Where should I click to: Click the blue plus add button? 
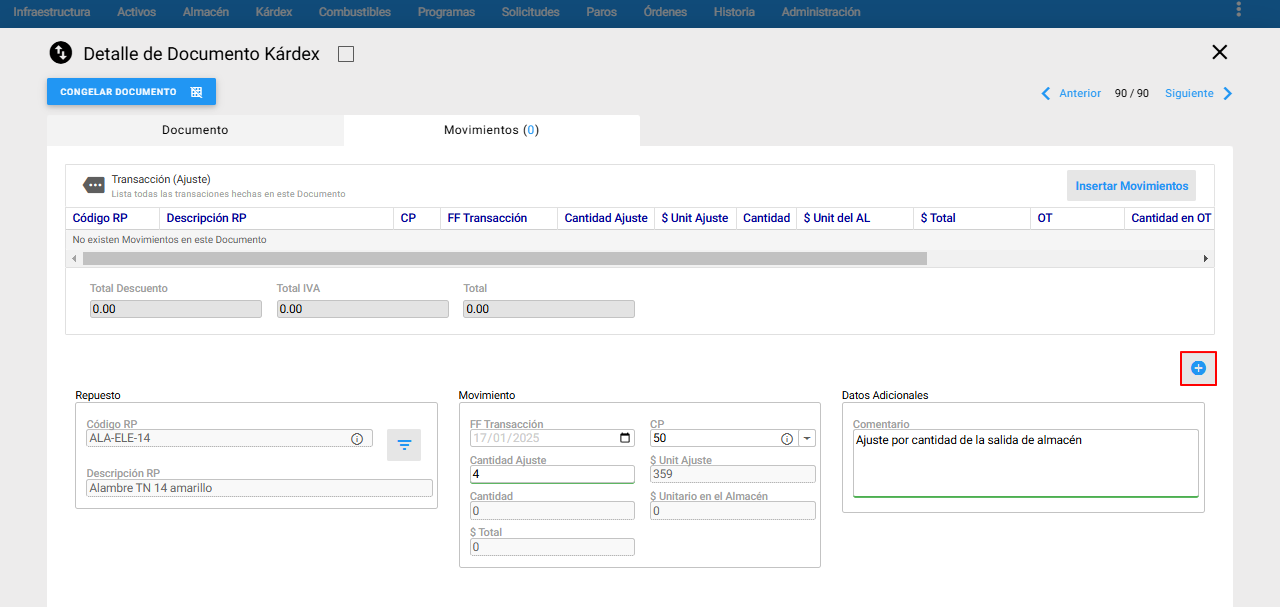(x=1198, y=369)
